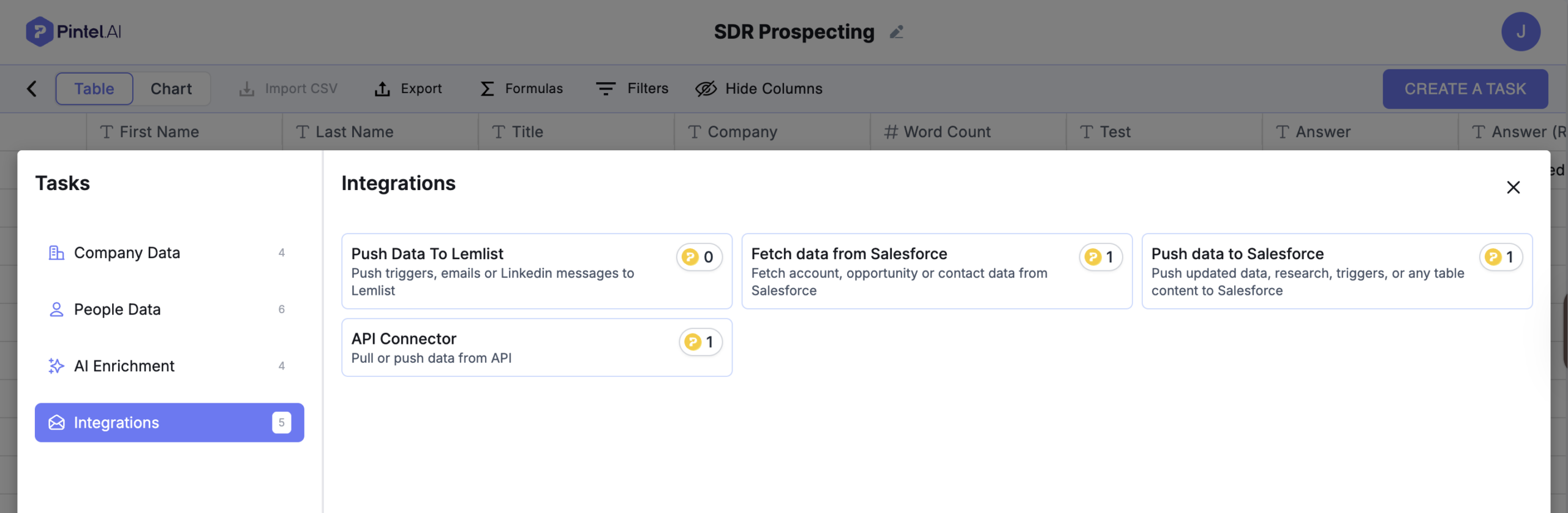This screenshot has width=1568, height=513.
Task: Open the Filters panel
Action: [632, 89]
